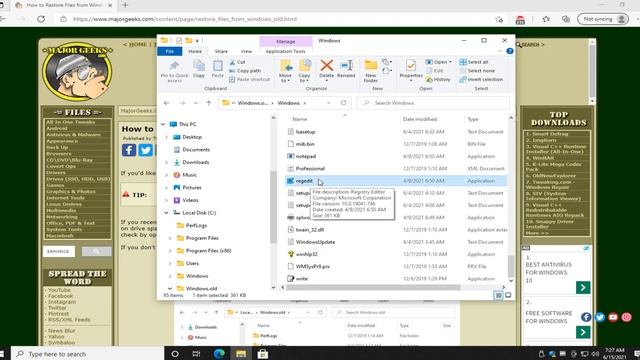Image resolution: width=640 pixels, height=360 pixels.
Task: Go up one folder level arrow
Action: tap(209, 103)
